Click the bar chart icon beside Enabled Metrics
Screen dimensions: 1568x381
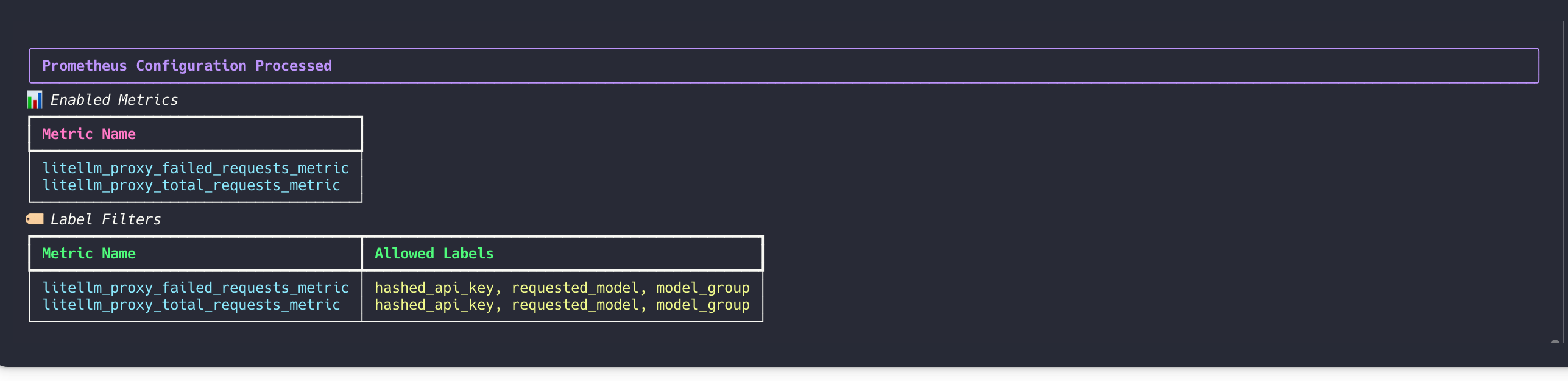click(x=35, y=99)
